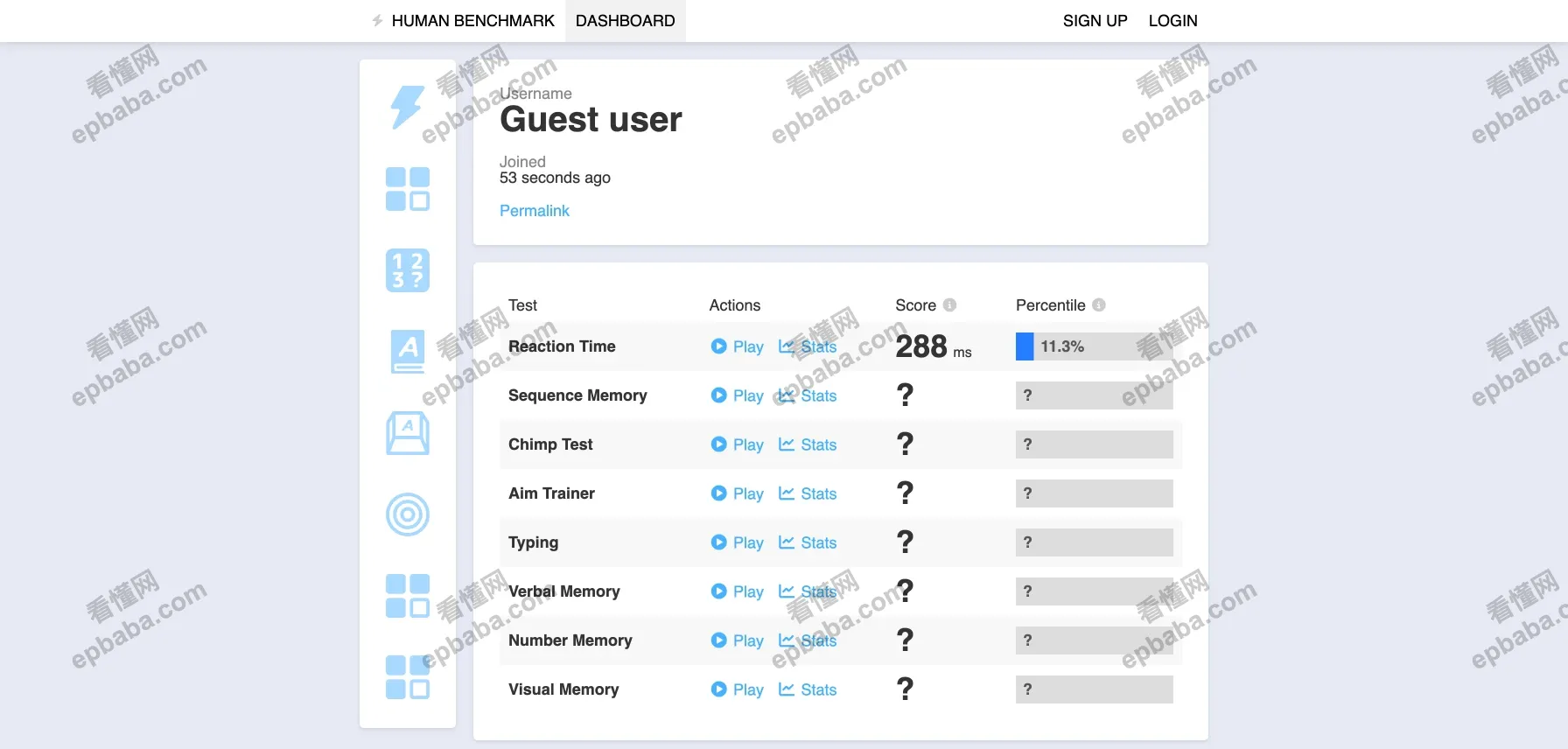Image resolution: width=1568 pixels, height=749 pixels.
Task: Click the Score column info icon
Action: [949, 305]
